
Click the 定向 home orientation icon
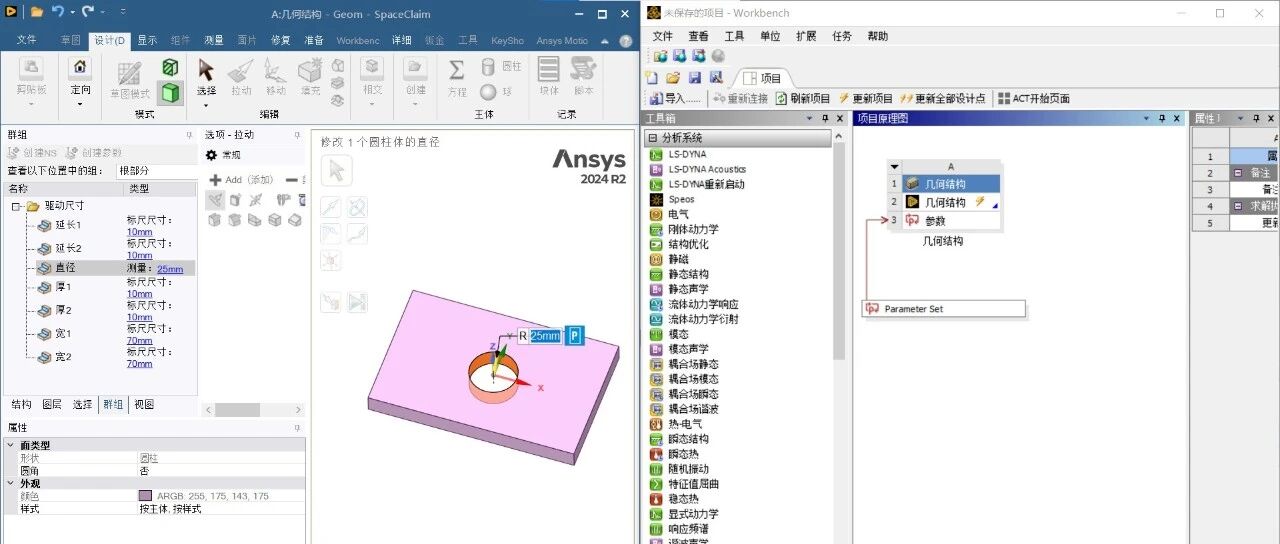point(80,67)
